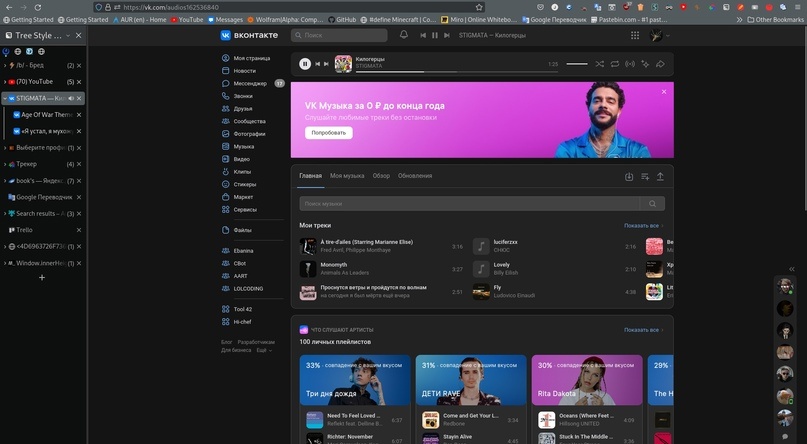
Task: Close the VK Музыка promo banner
Action: pyautogui.click(x=664, y=92)
